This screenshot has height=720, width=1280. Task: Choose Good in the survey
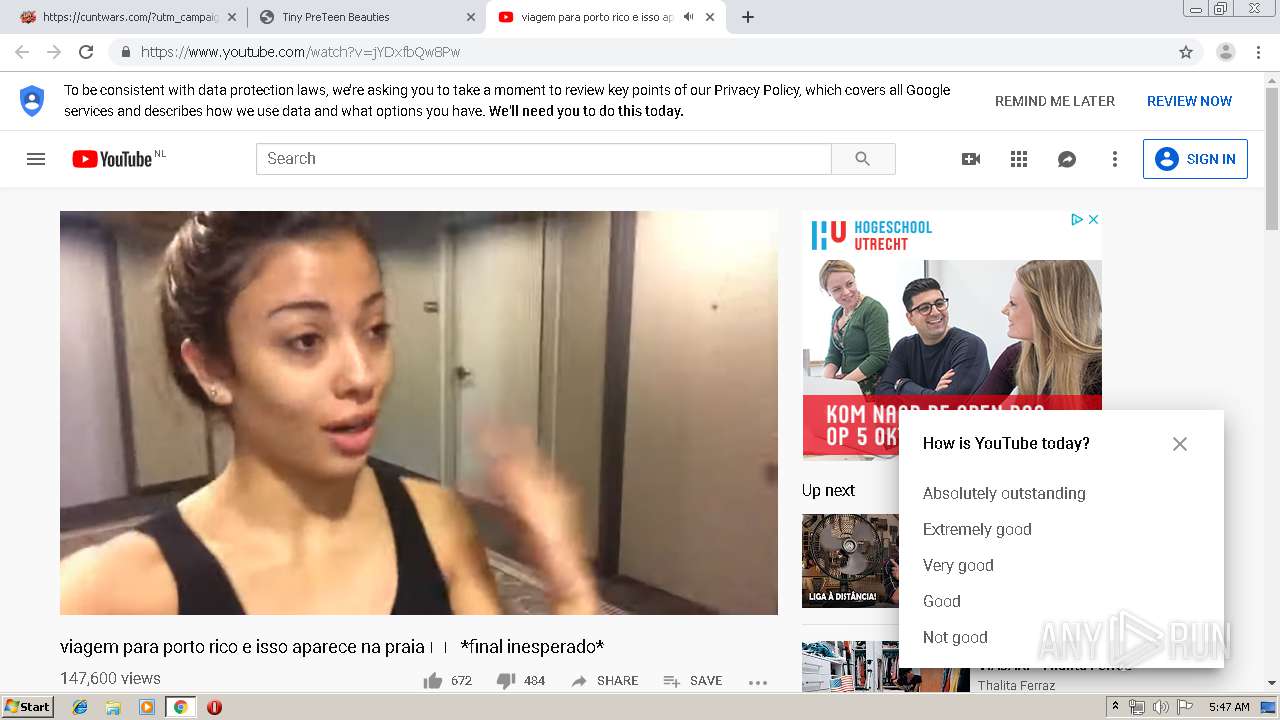click(941, 601)
